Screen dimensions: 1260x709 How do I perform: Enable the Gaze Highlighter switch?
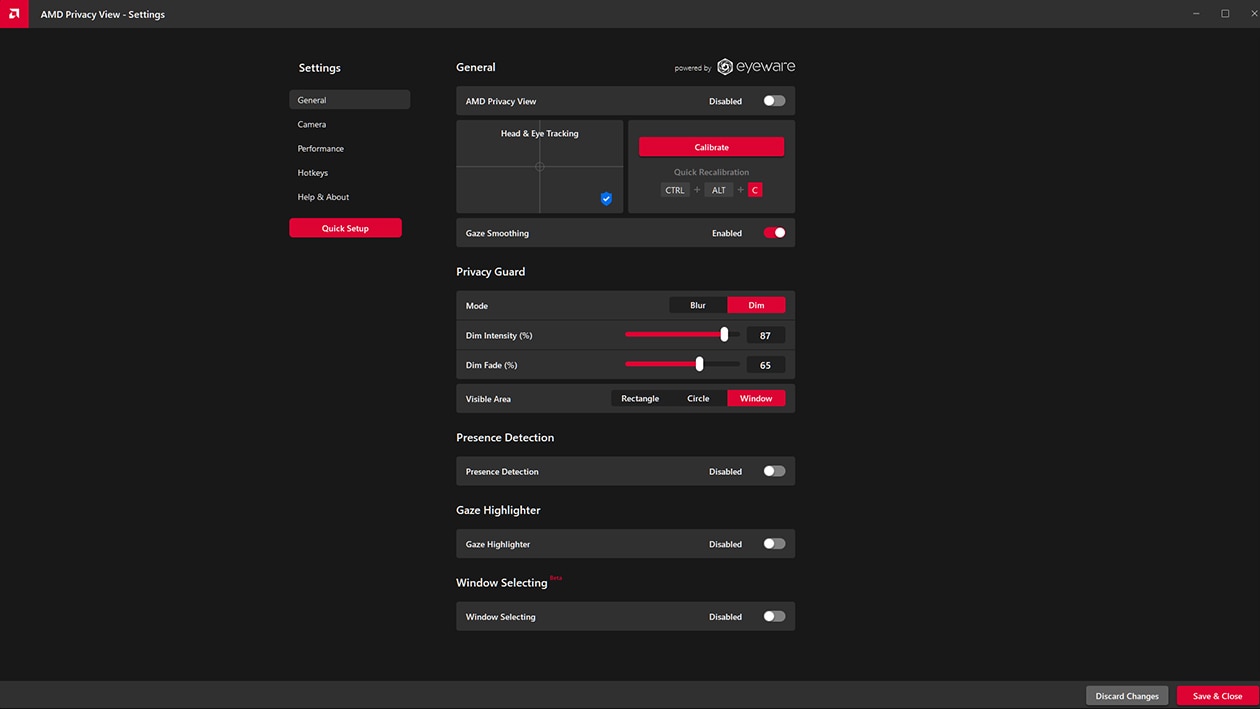coord(774,544)
